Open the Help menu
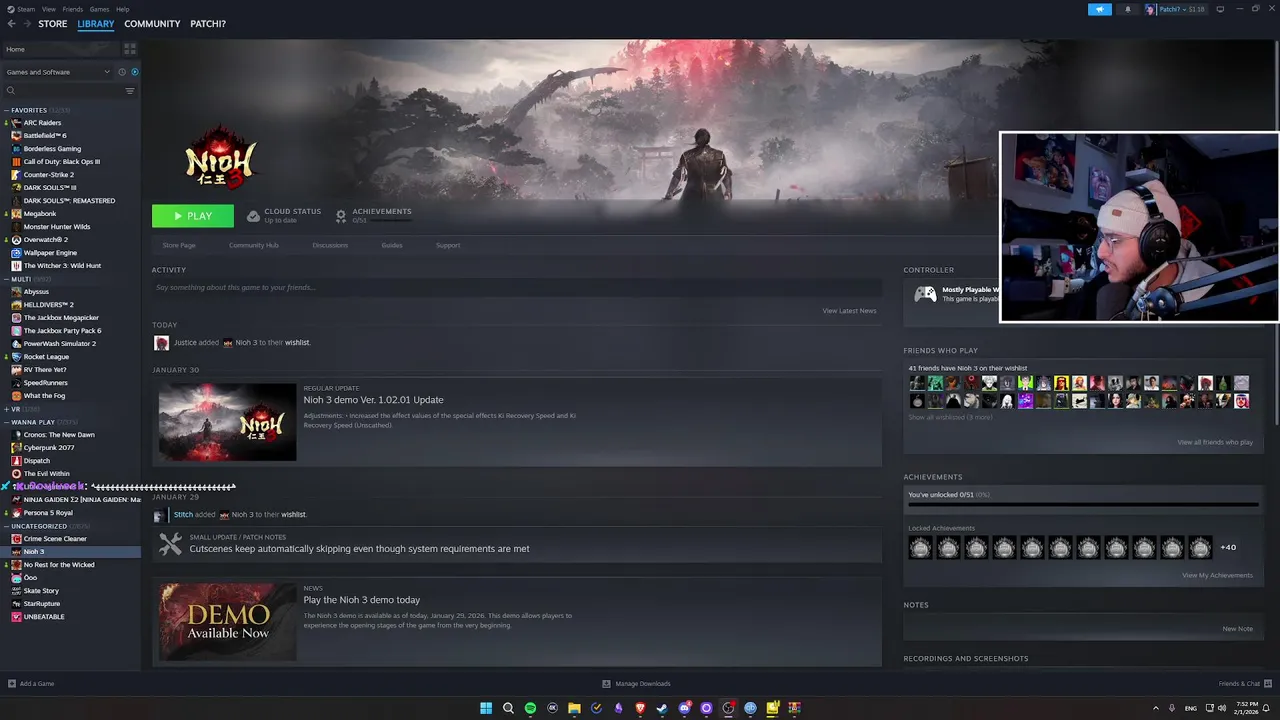The width and height of the screenshot is (1280, 720). (x=123, y=9)
